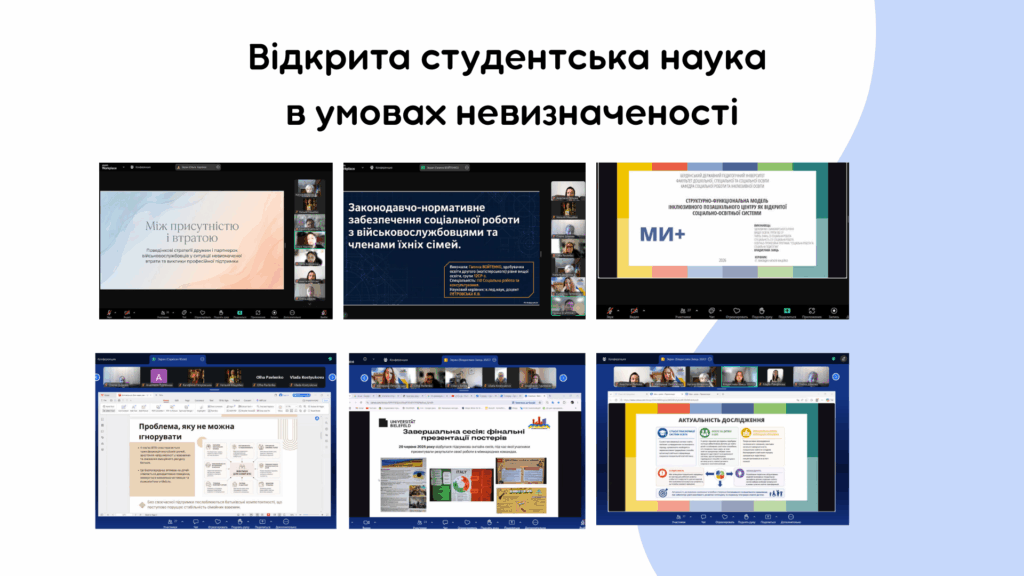The width and height of the screenshot is (1024, 576).
Task: Click muted microphone icon in 'МИ+' screenshot
Action: (611, 311)
